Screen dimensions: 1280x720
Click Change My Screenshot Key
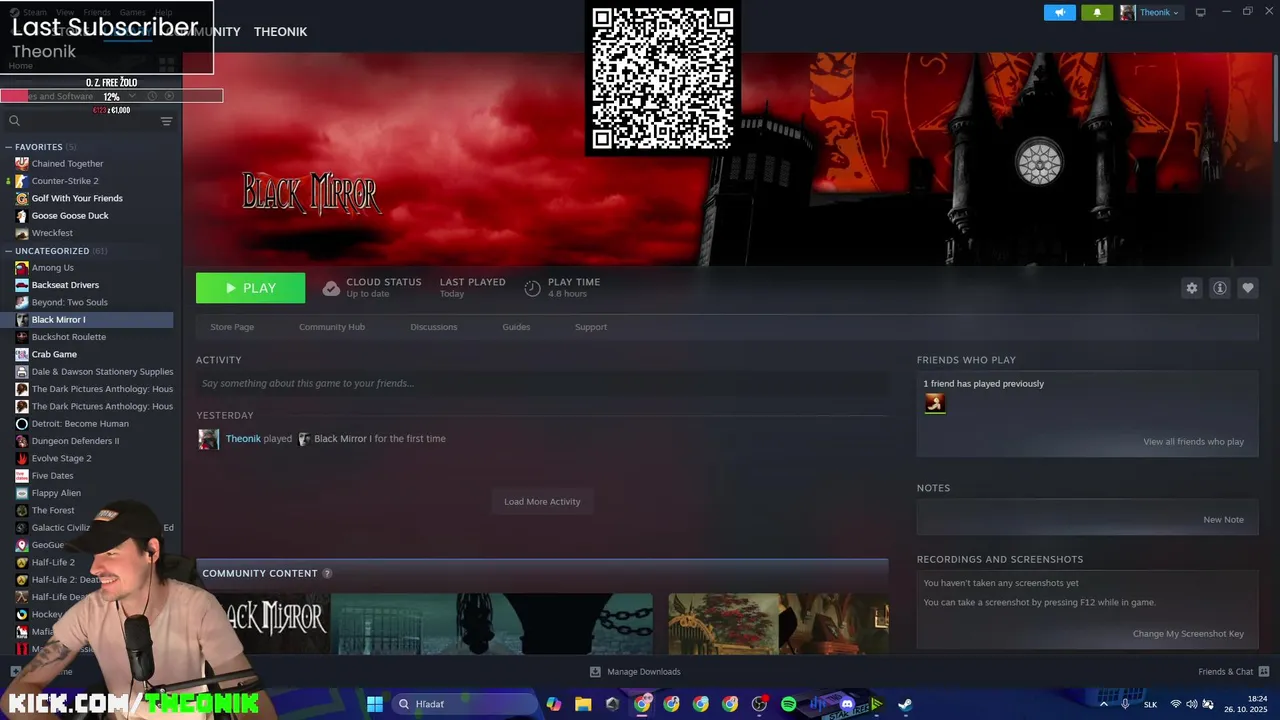click(1188, 634)
